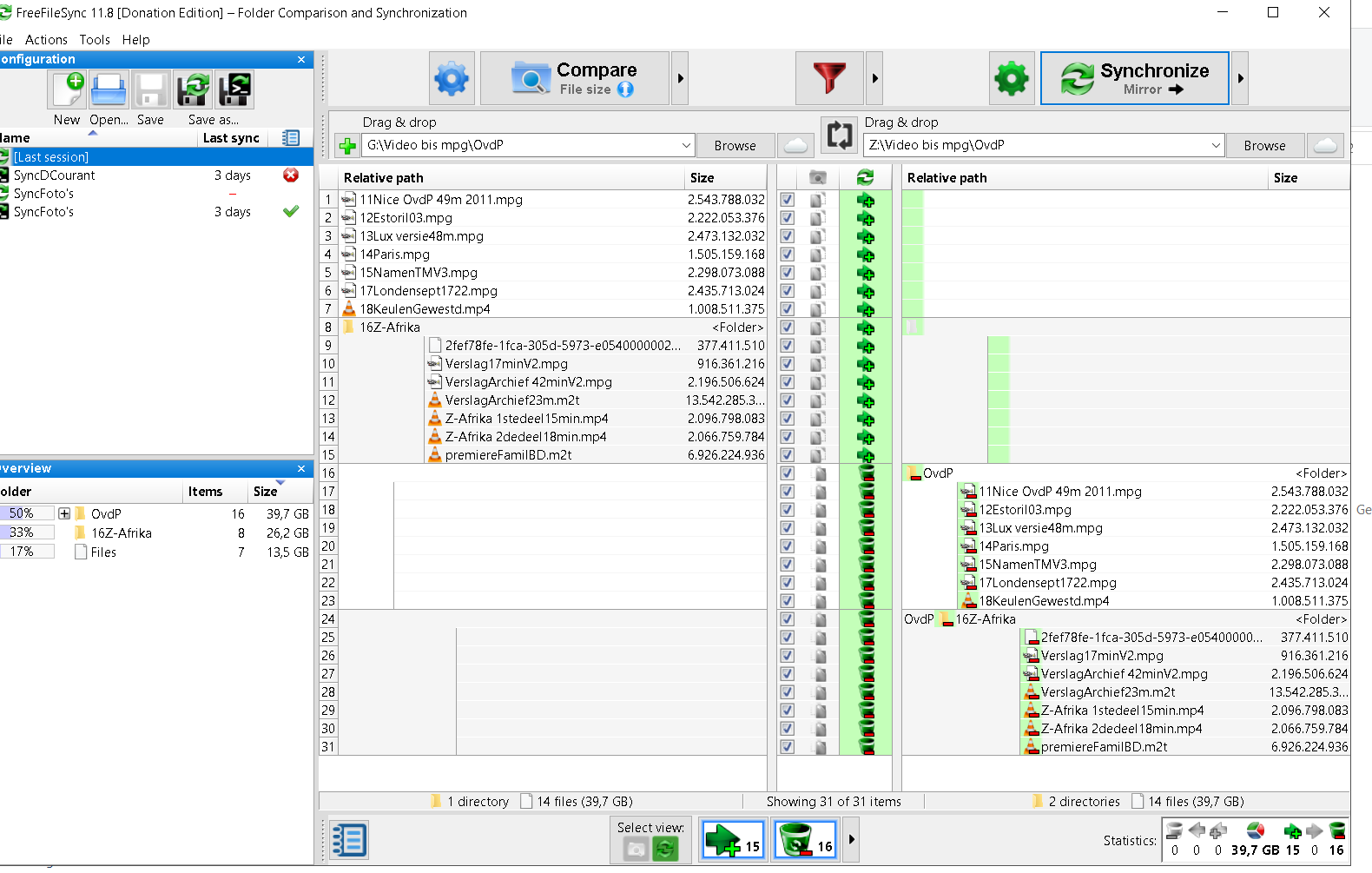The width and height of the screenshot is (1372, 873).
Task: Uncheck the checkbox for row 12
Action: pos(787,400)
